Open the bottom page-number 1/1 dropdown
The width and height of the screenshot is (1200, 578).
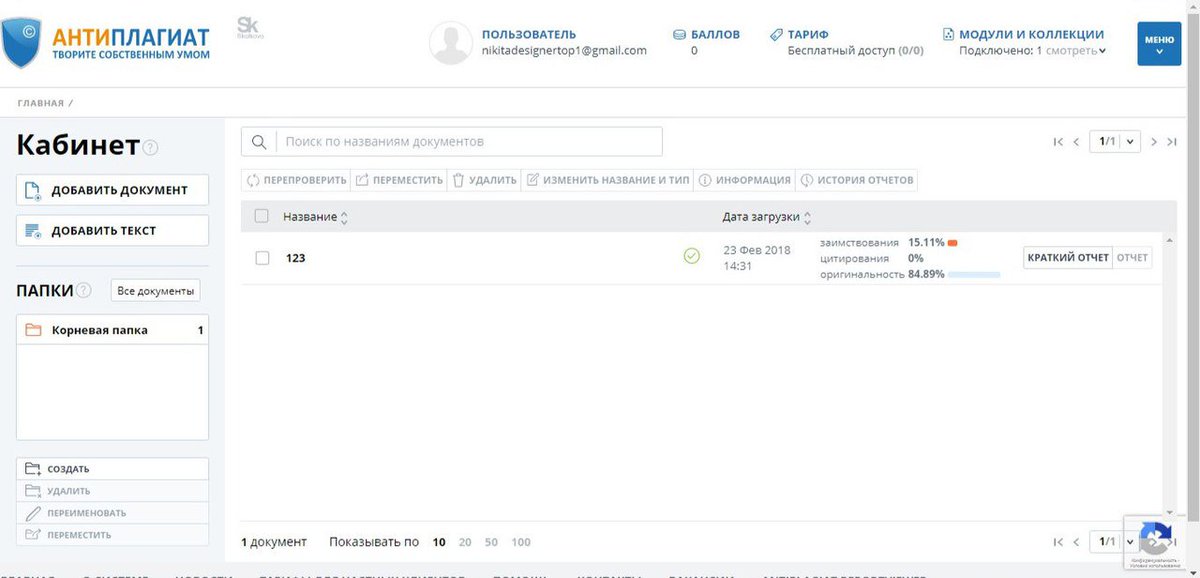(x=1116, y=542)
